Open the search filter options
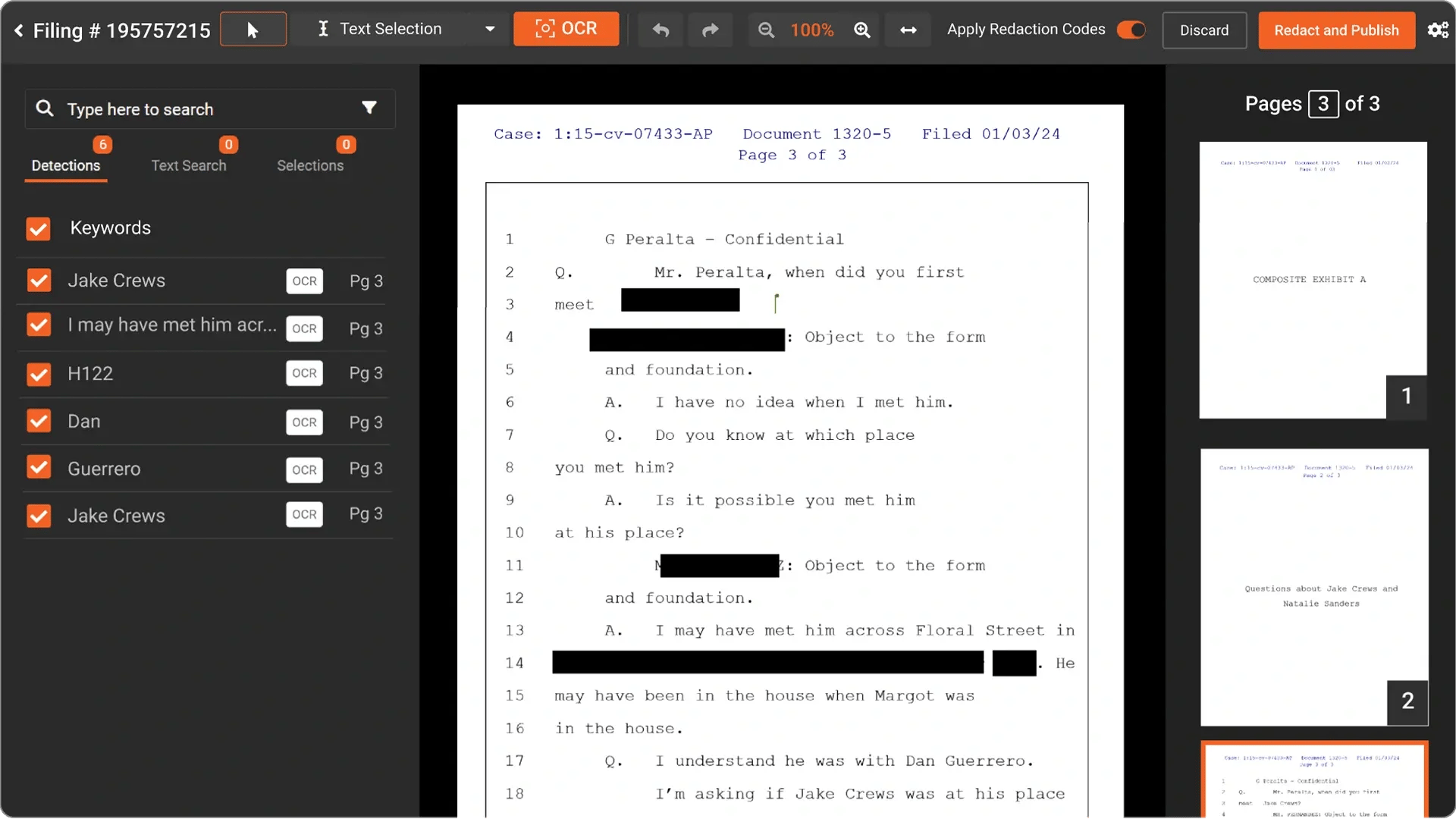This screenshot has width=1456, height=819. point(369,108)
